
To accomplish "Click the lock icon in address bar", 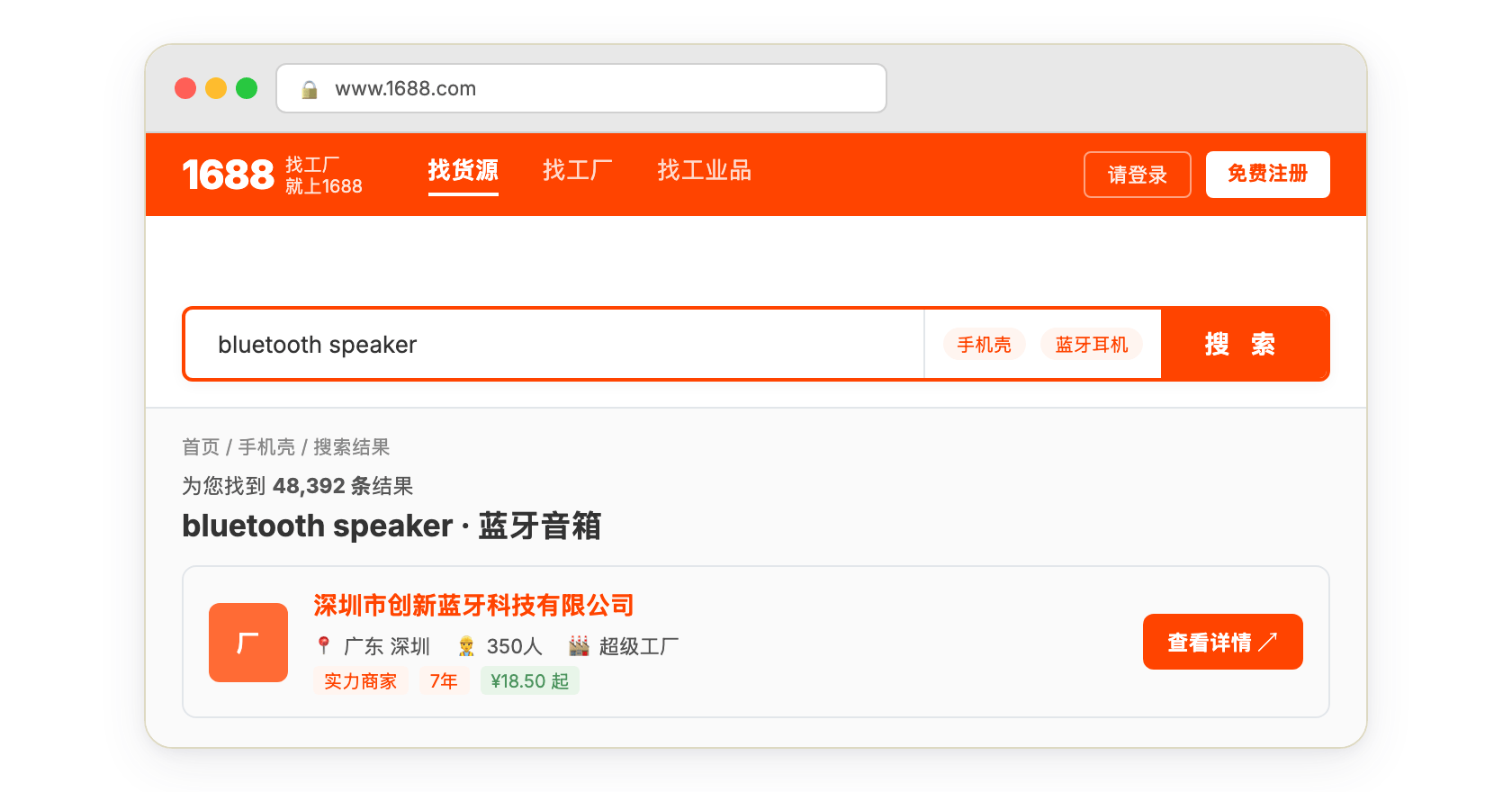I will point(310,89).
